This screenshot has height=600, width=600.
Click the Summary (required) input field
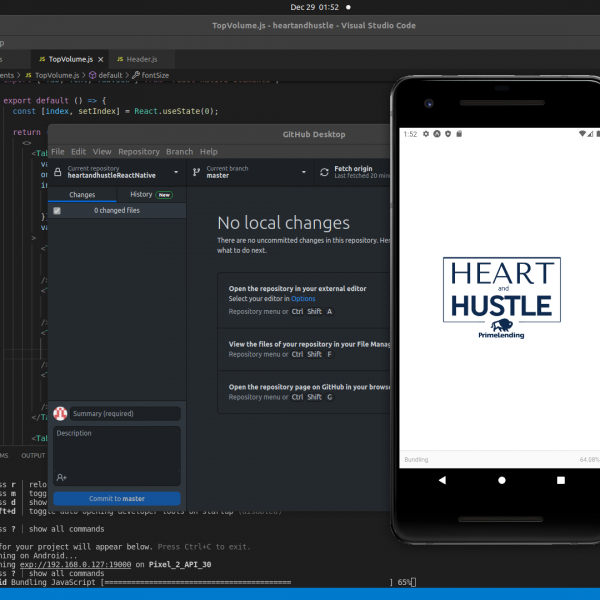[x=125, y=413]
